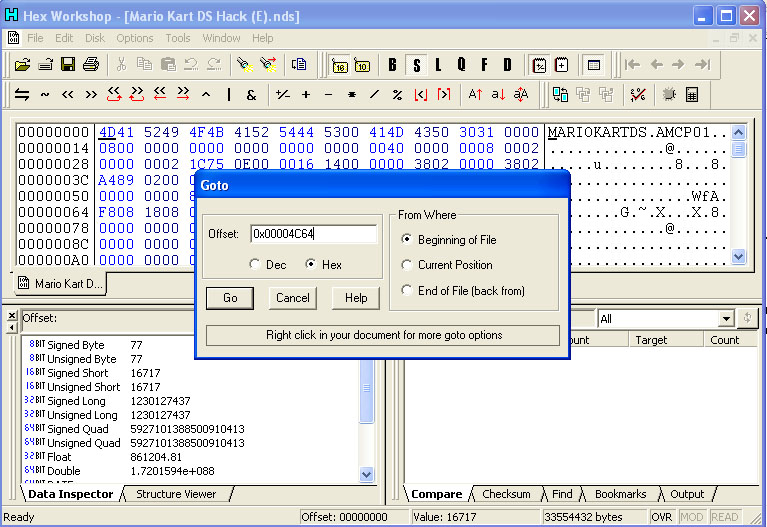Click the byte flip swap arrows icon

[x=22, y=94]
